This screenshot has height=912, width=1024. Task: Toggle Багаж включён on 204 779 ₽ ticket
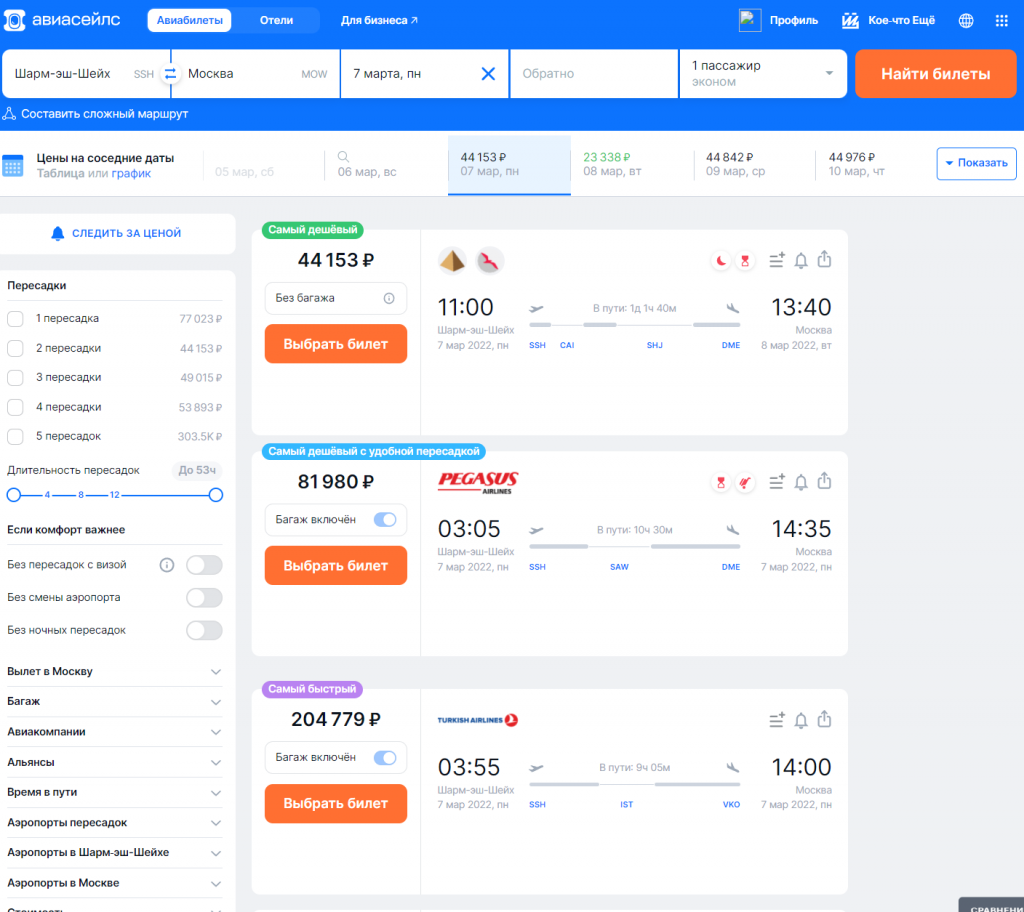(385, 757)
